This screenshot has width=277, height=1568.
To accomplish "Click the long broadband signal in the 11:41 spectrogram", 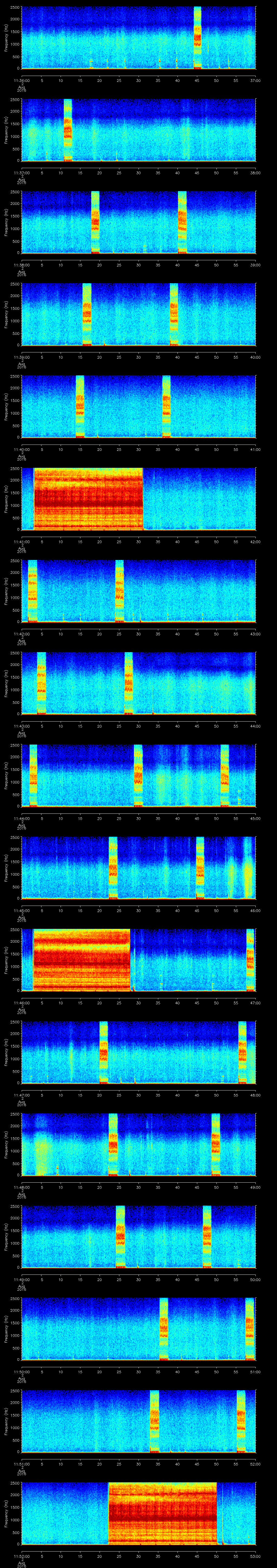I will 88,498.
